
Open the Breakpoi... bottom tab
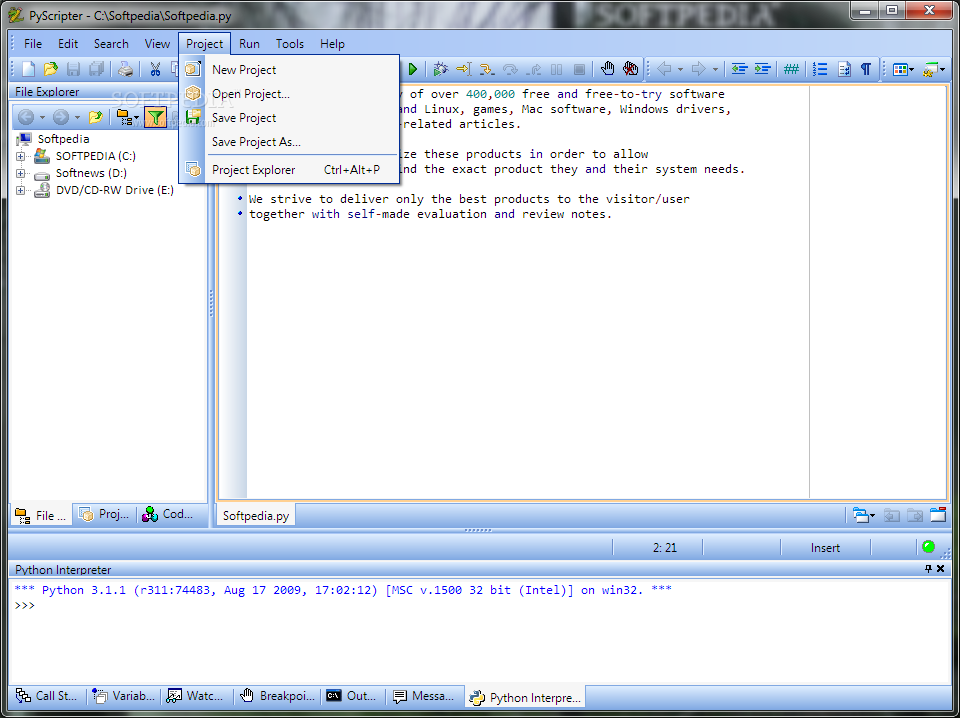click(277, 696)
